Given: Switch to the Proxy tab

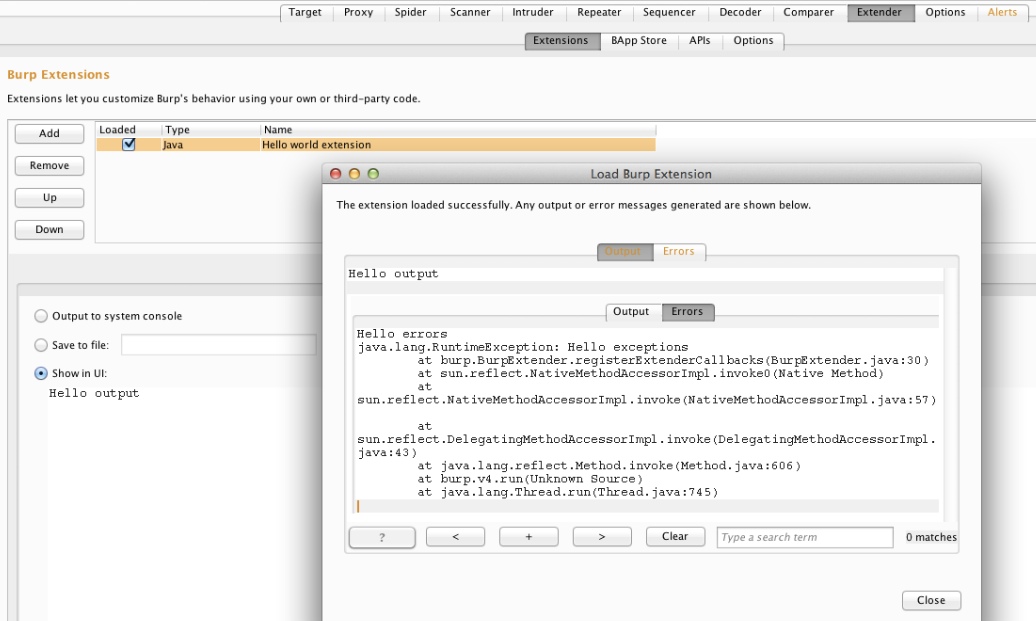Looking at the screenshot, I should point(358,13).
